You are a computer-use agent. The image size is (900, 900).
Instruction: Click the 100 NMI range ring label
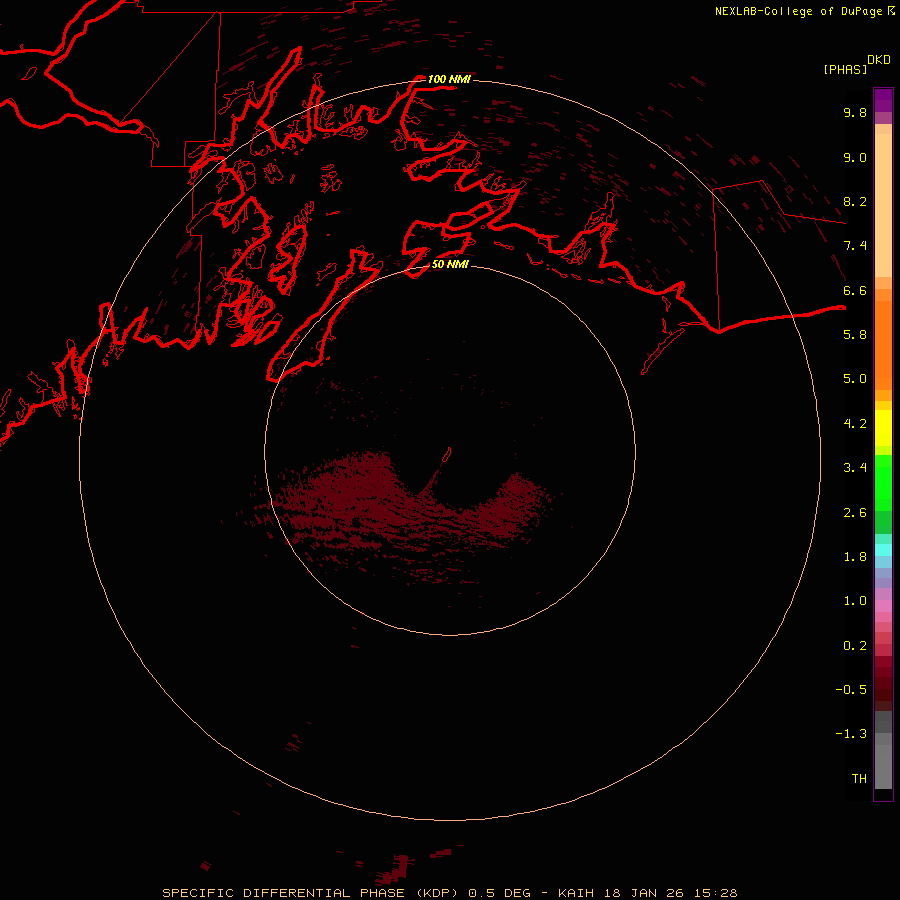point(449,79)
